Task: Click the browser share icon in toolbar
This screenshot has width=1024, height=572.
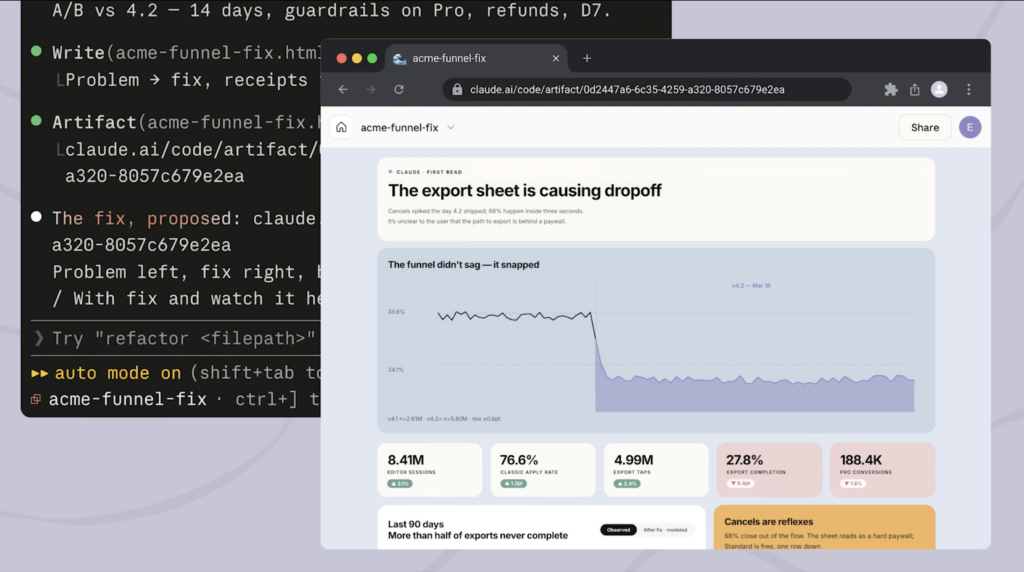Action: tap(915, 89)
